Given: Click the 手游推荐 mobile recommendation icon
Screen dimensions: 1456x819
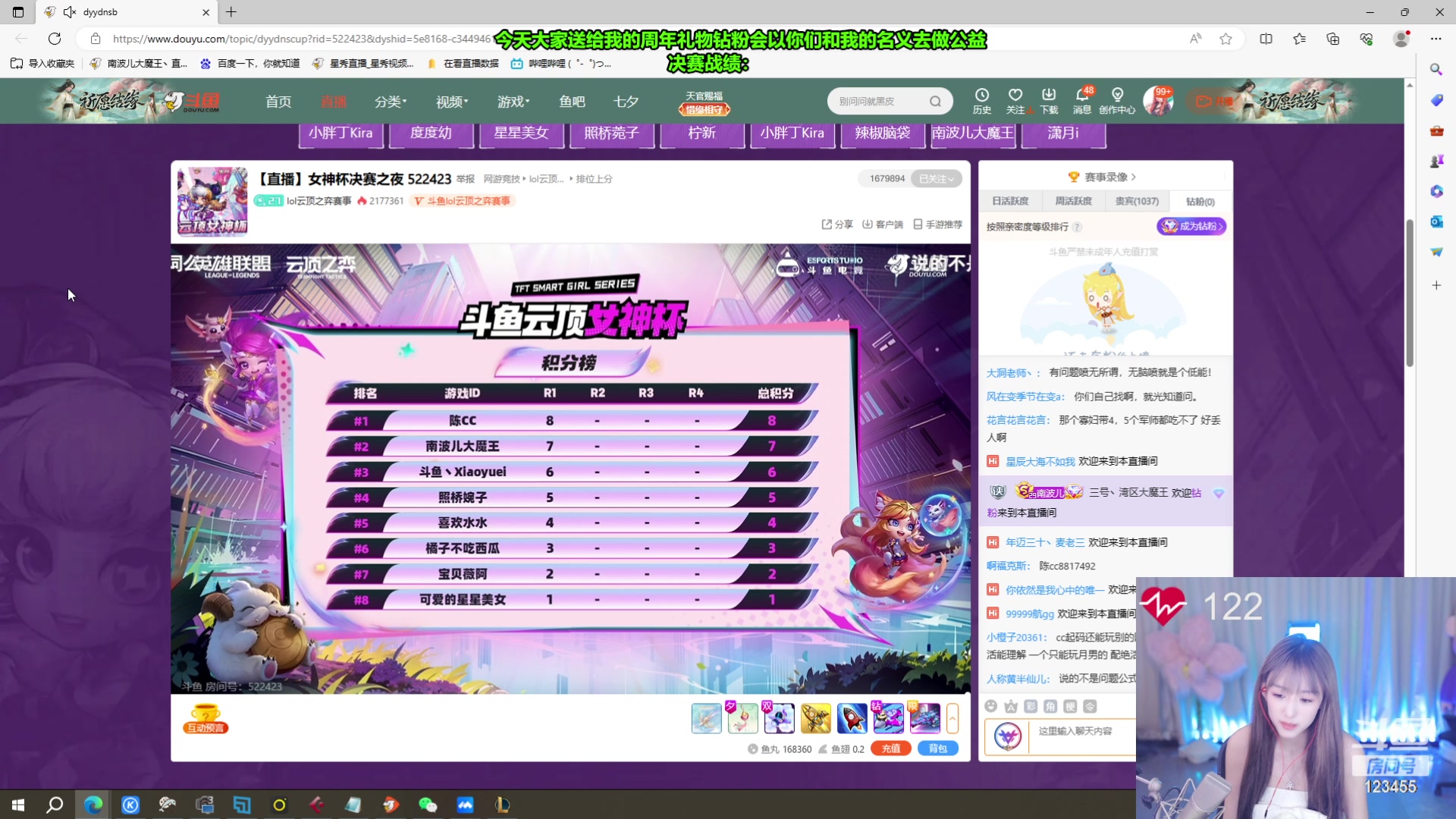Looking at the screenshot, I should pyautogui.click(x=937, y=224).
